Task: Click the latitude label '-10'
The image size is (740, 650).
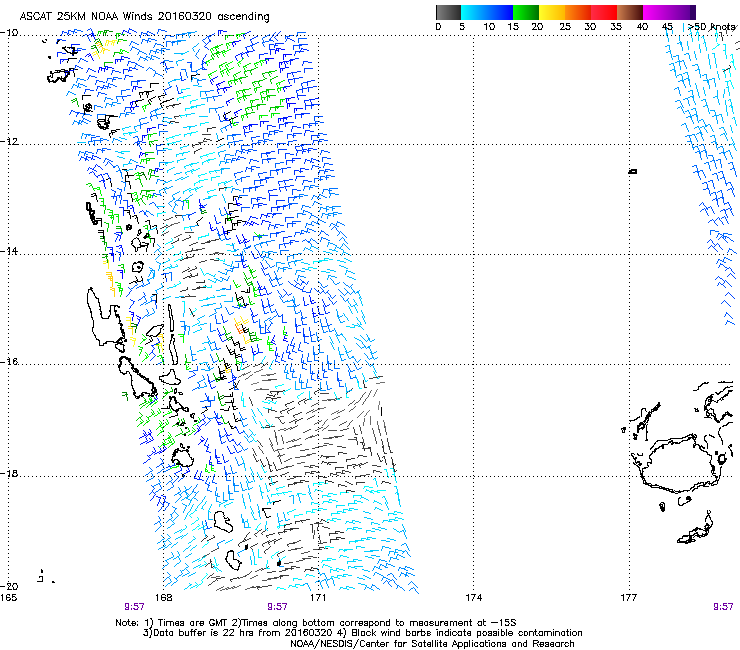Action: [x=9, y=33]
